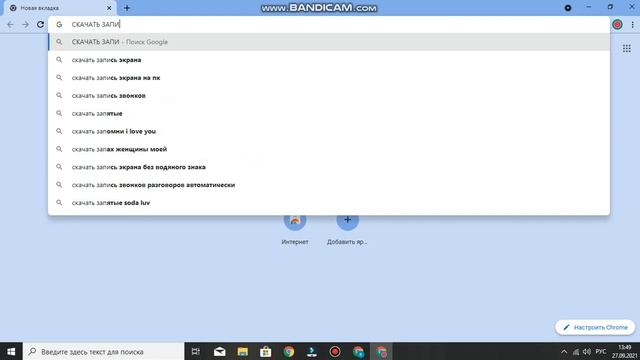This screenshot has height=360, width=640.
Task: Open Google Chrome taskbar icon
Action: (289, 351)
